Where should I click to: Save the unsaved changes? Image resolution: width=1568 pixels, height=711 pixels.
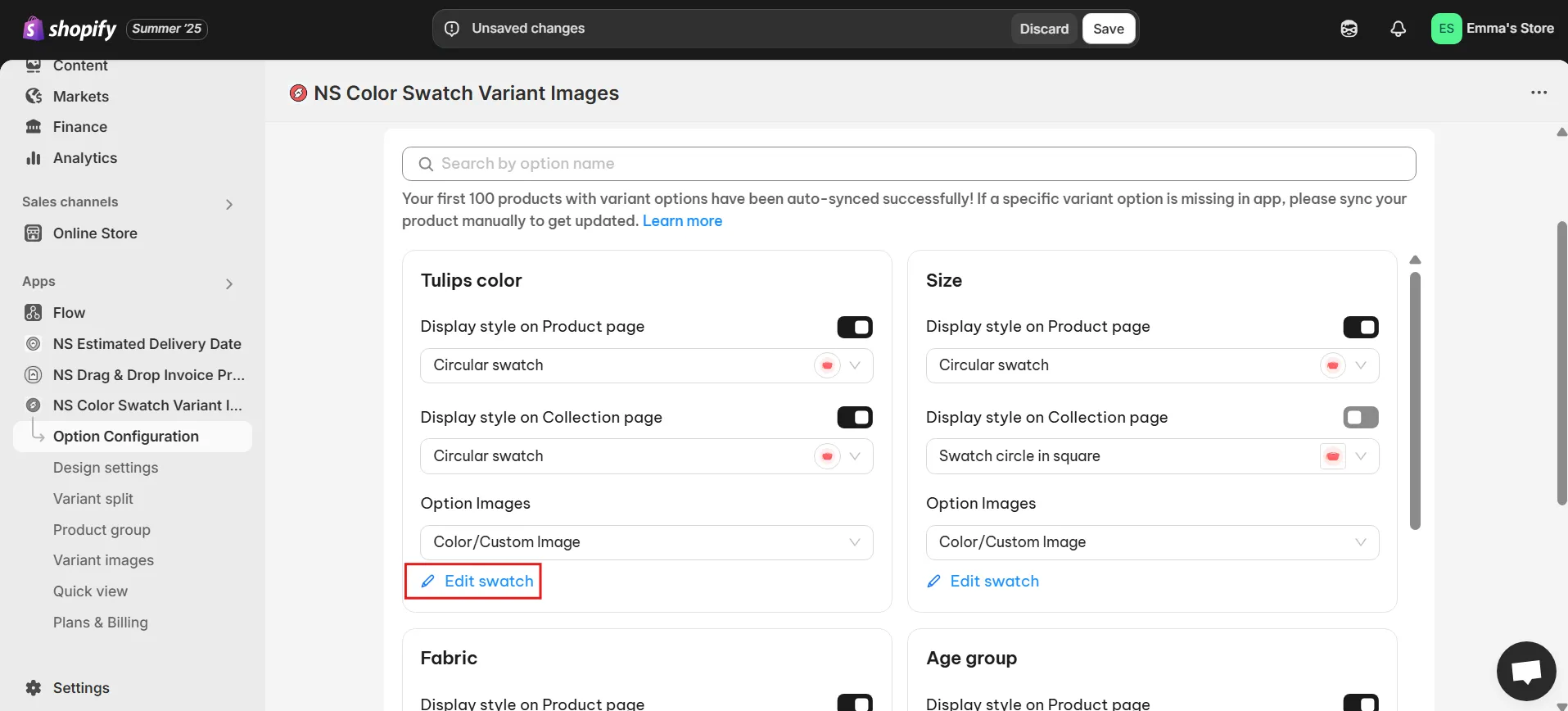tap(1109, 29)
